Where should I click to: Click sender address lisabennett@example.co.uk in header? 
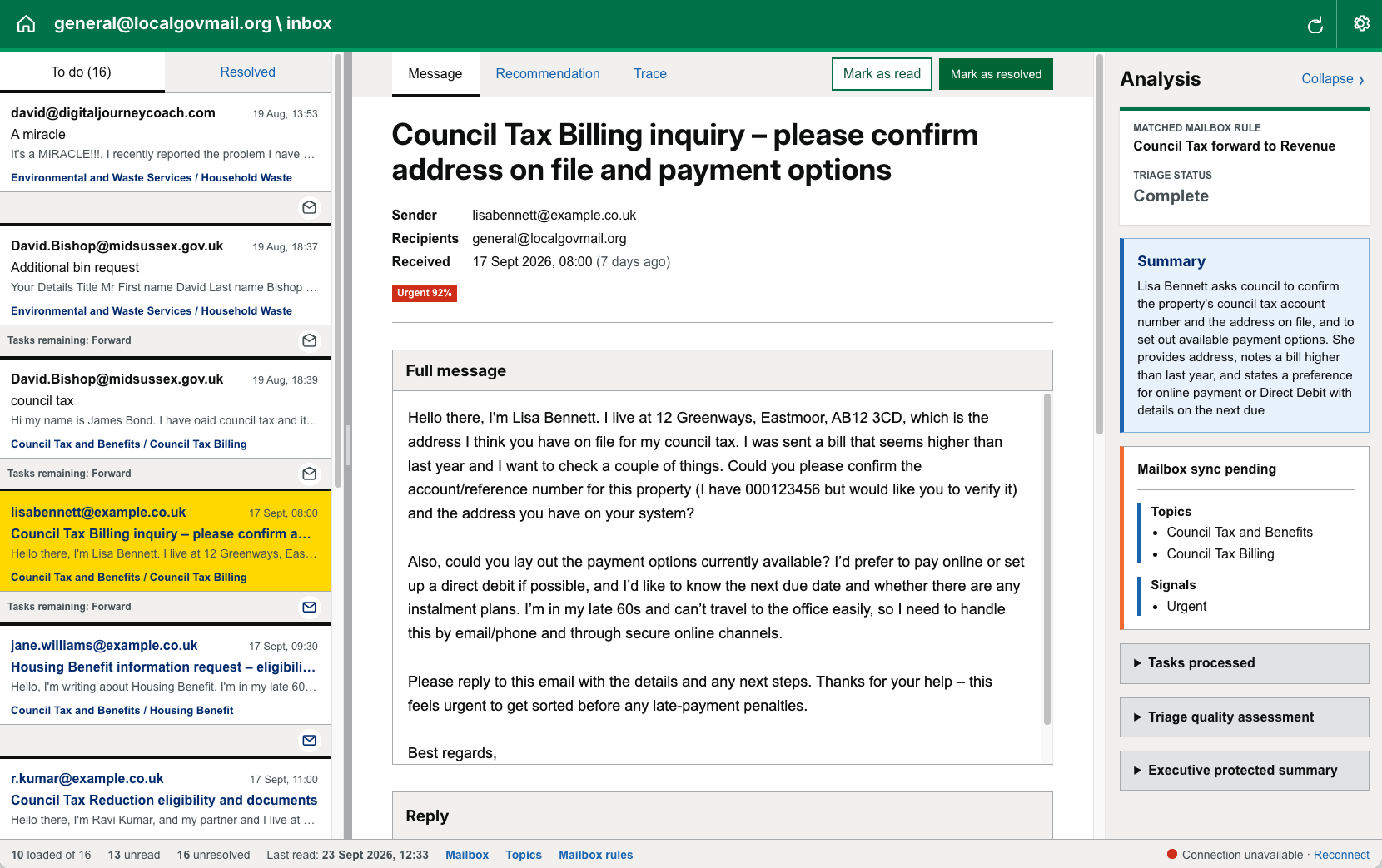tap(554, 216)
